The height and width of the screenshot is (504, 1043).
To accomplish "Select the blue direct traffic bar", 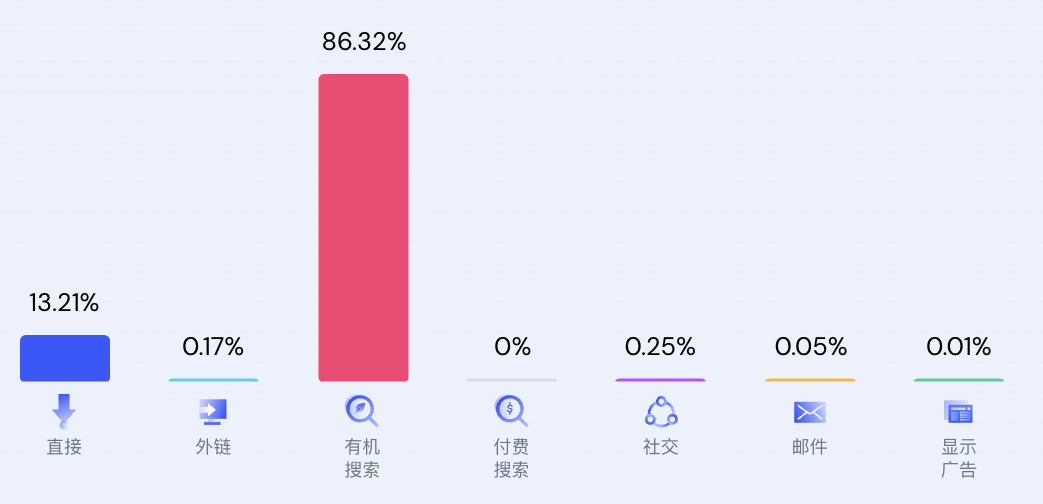I will point(65,358).
